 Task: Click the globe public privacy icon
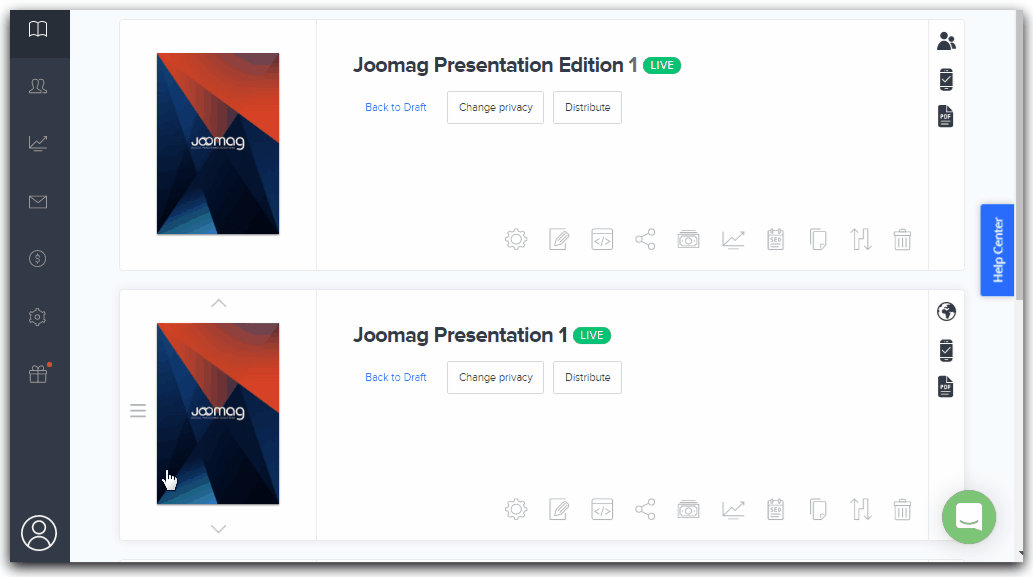[x=946, y=311]
